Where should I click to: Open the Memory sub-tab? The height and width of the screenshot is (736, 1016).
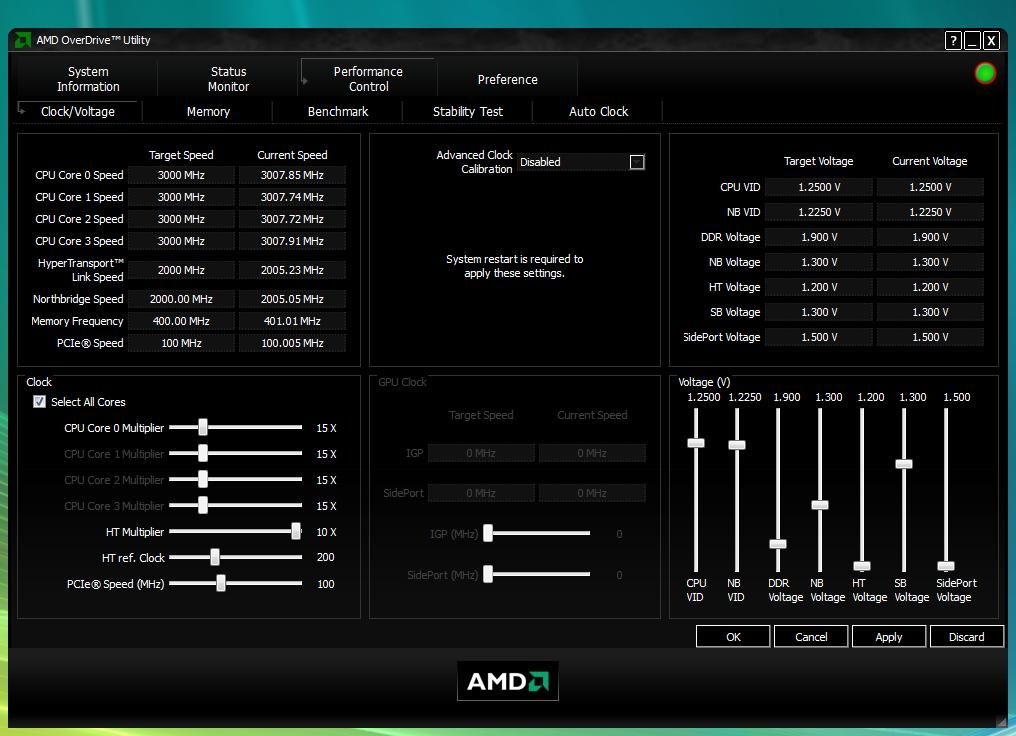pos(207,111)
